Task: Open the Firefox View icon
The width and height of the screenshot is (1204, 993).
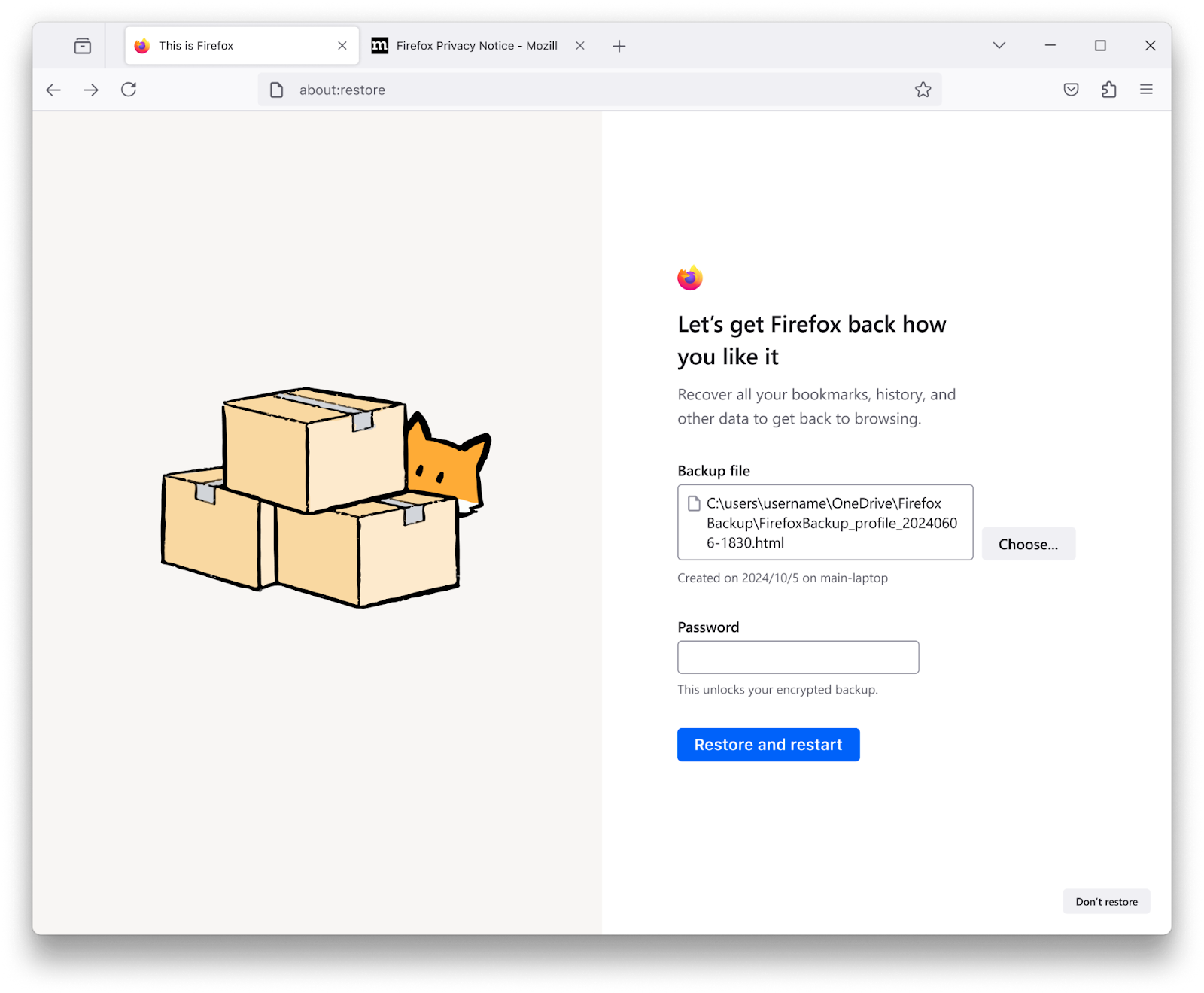Action: [83, 46]
